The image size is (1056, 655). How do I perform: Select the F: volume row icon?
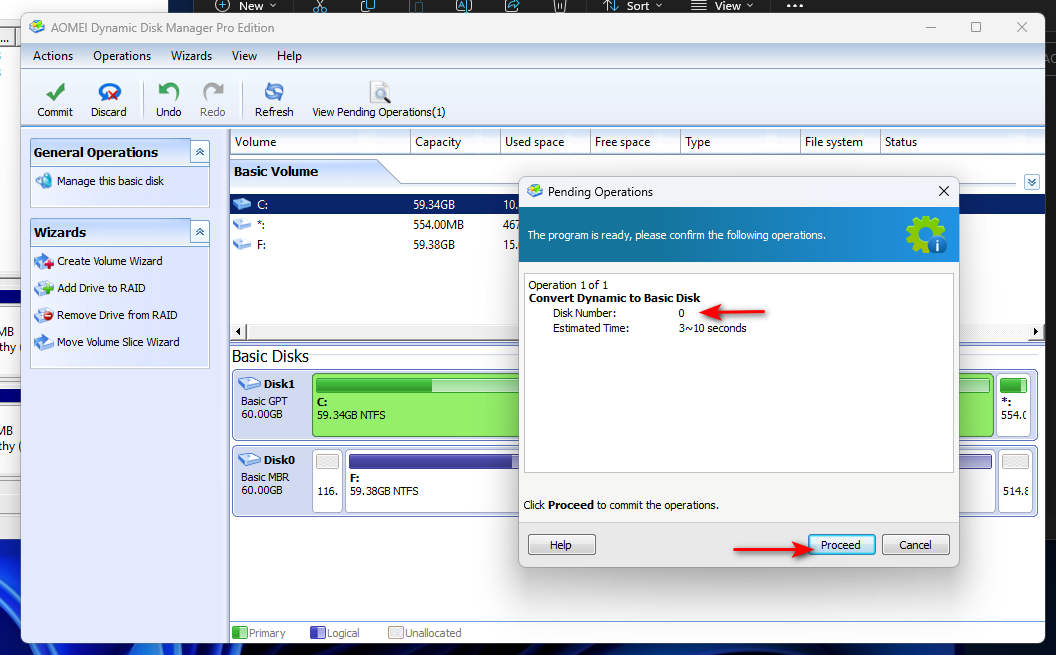pyautogui.click(x=242, y=244)
